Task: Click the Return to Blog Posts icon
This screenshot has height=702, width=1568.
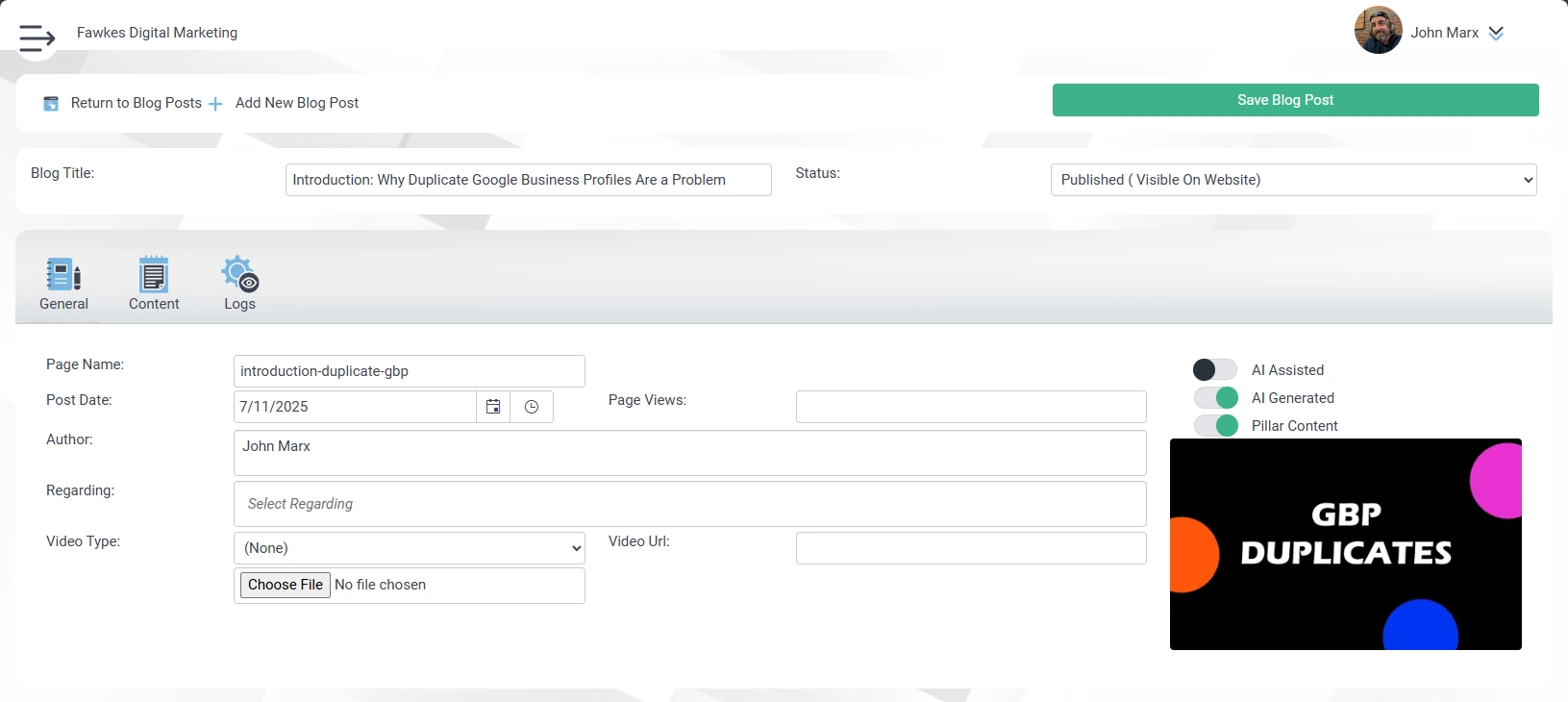Action: click(x=51, y=103)
